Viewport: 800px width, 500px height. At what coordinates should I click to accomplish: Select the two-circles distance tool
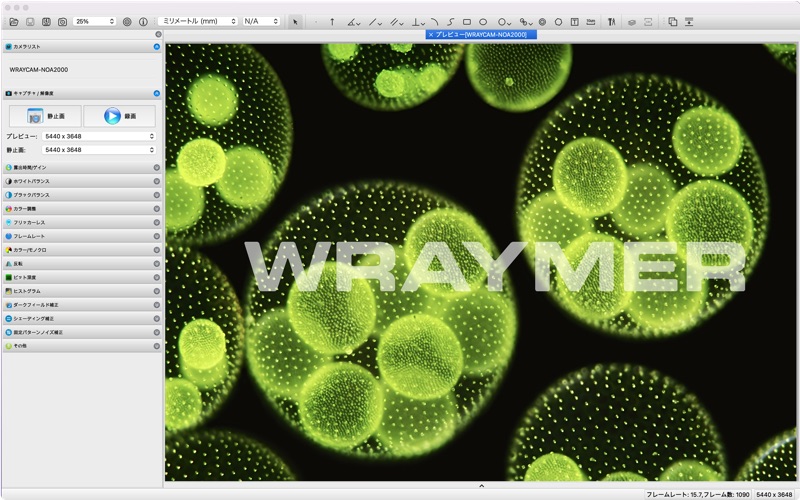pos(526,21)
